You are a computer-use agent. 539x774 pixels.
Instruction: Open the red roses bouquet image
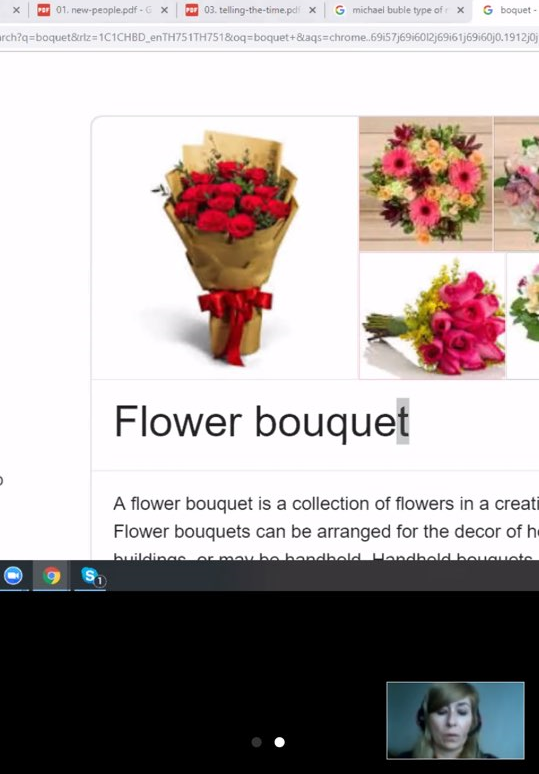pyautogui.click(x=225, y=248)
